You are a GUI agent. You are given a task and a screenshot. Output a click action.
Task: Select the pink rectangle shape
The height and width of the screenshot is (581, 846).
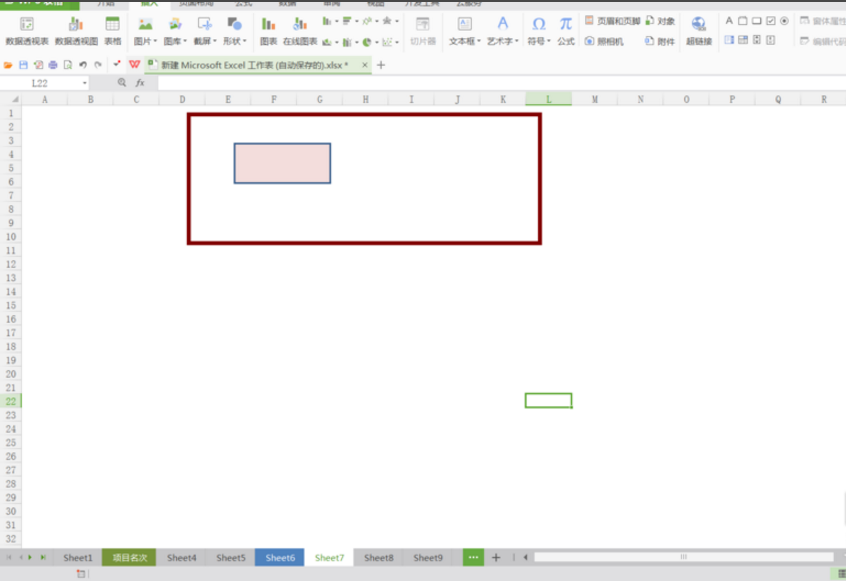click(282, 163)
